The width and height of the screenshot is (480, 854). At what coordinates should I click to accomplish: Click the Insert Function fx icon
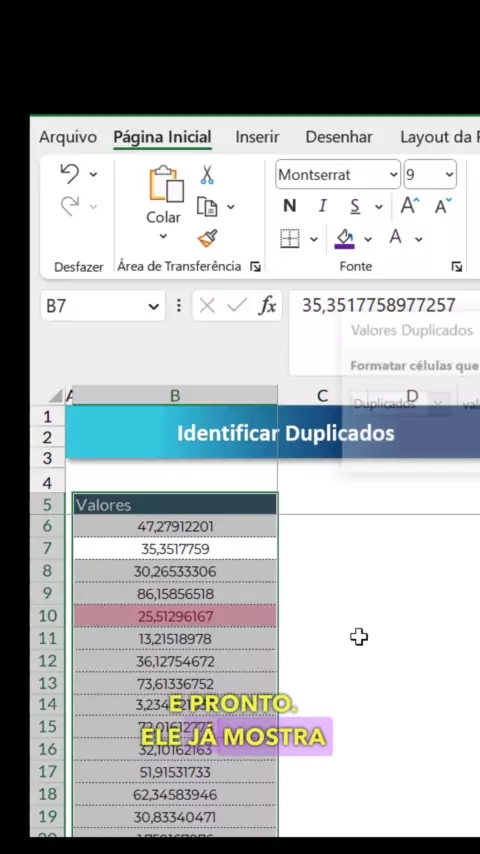click(x=268, y=306)
